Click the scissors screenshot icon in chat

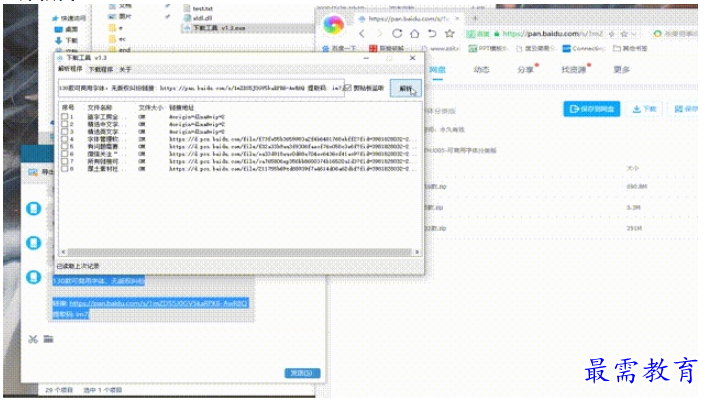click(33, 339)
